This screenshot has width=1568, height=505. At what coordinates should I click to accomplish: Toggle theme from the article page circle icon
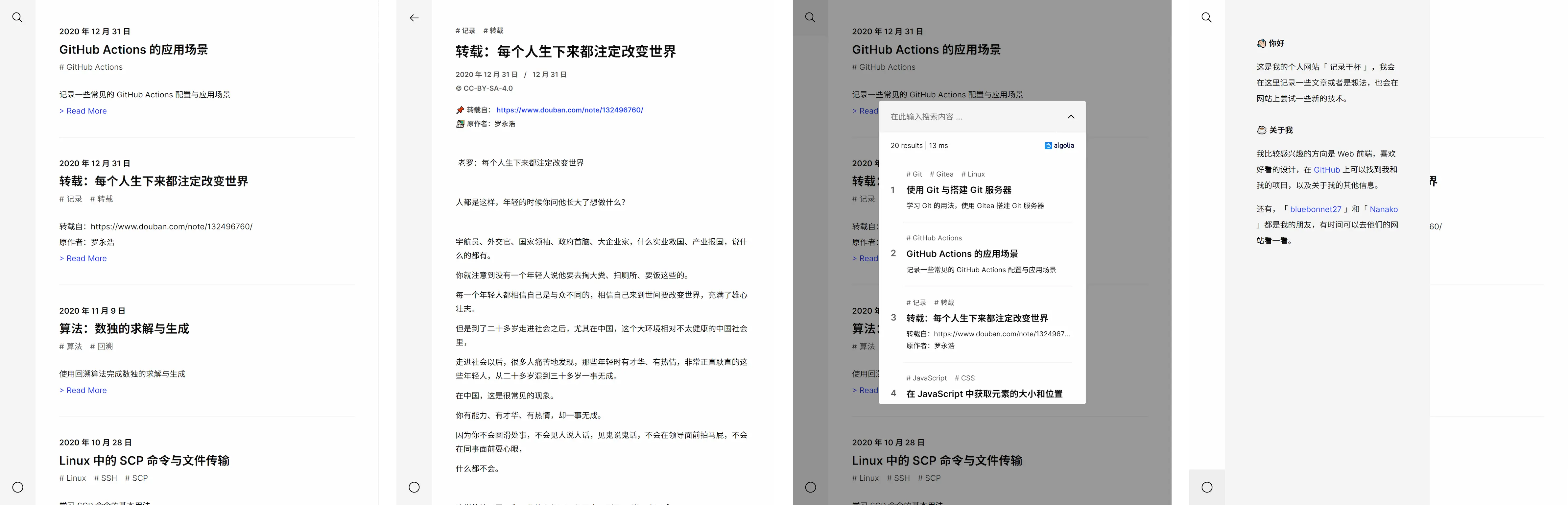(x=415, y=487)
